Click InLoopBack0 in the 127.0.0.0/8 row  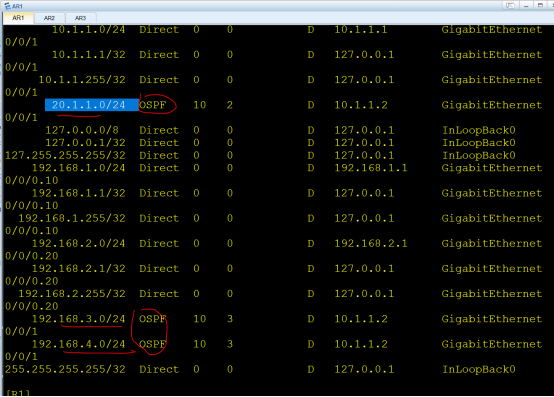pyautogui.click(x=479, y=130)
